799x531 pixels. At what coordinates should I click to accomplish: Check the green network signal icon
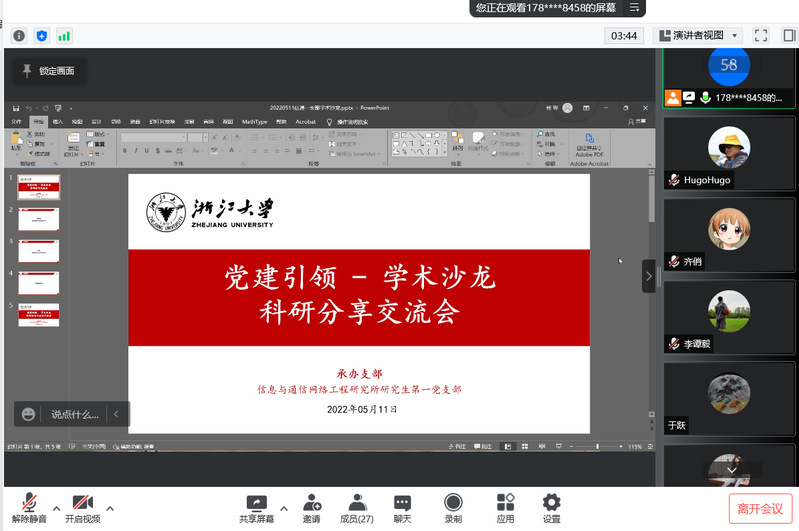click(x=64, y=36)
